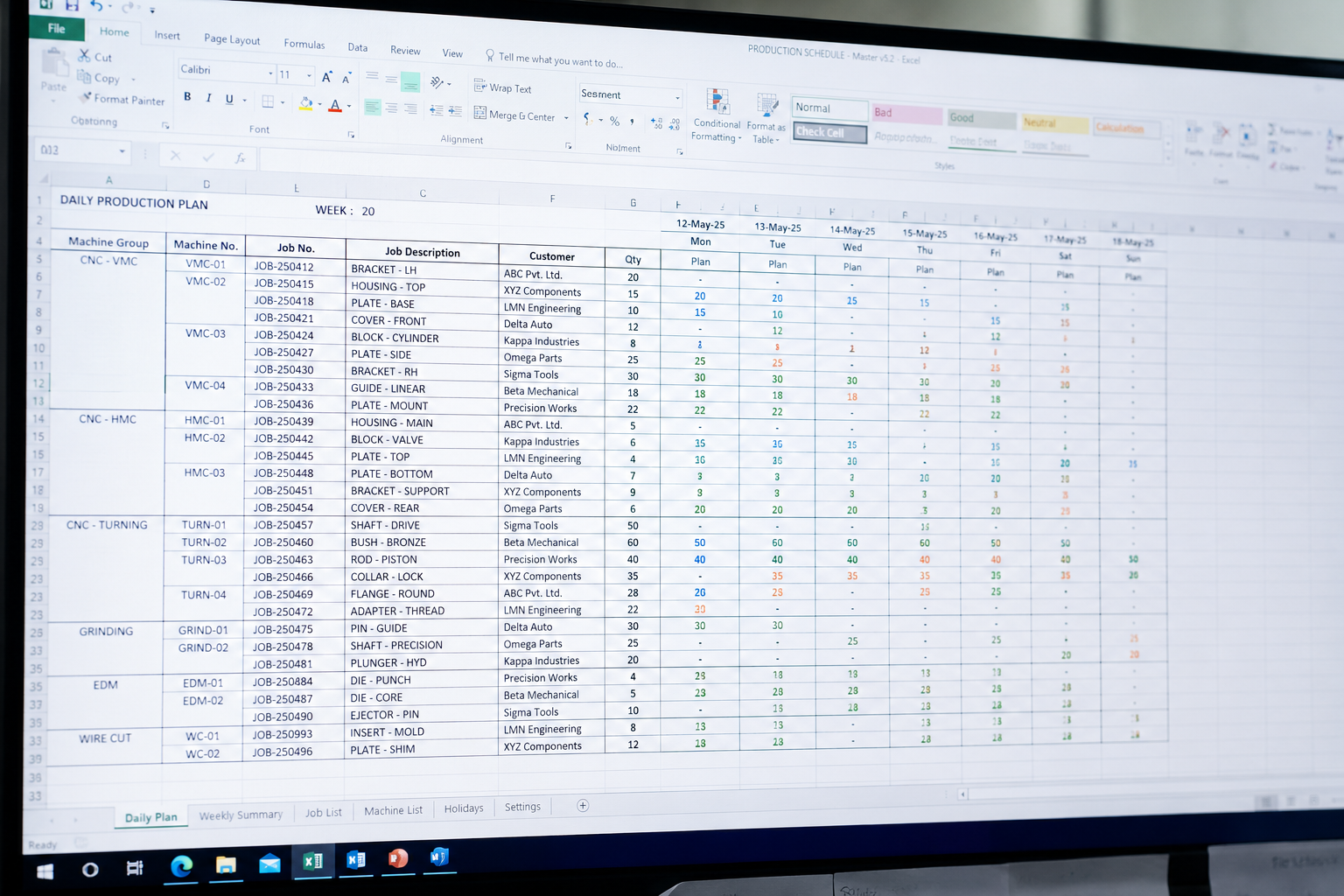The width and height of the screenshot is (1344, 896).
Task: Click the Windows Start button
Action: click(x=45, y=871)
